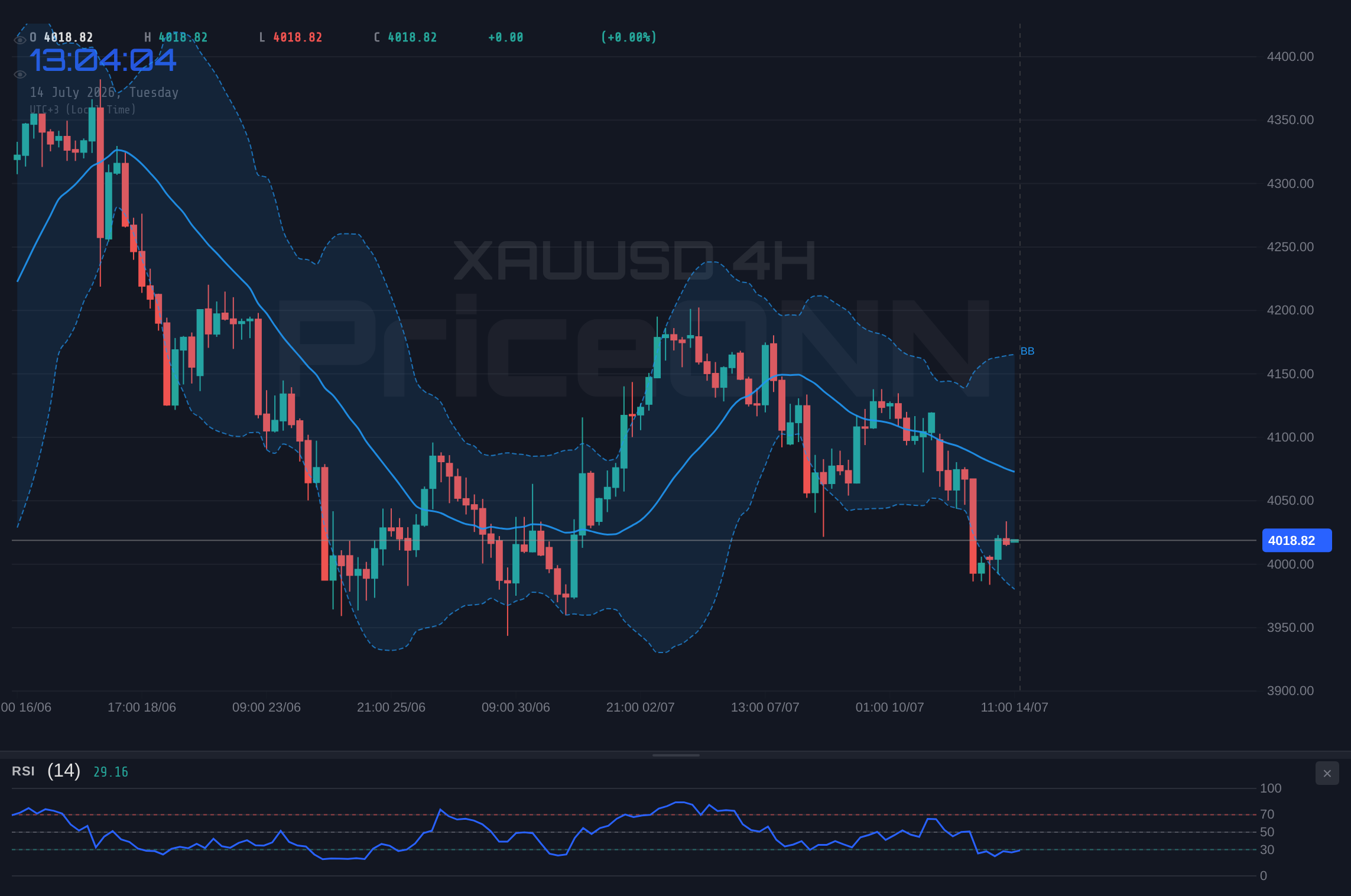1351x896 pixels.
Task: Click the 4350.00 price axis label
Action: pyautogui.click(x=1290, y=120)
